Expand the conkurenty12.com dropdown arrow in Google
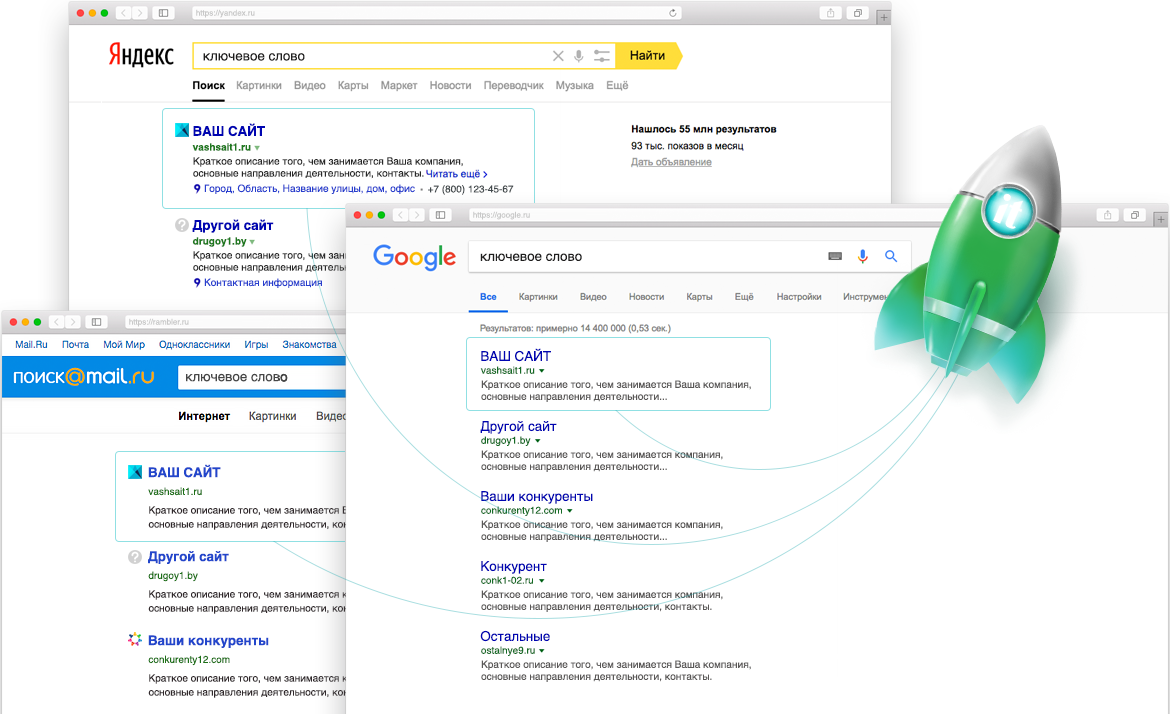Image resolution: width=1170 pixels, height=714 pixels. [569, 511]
